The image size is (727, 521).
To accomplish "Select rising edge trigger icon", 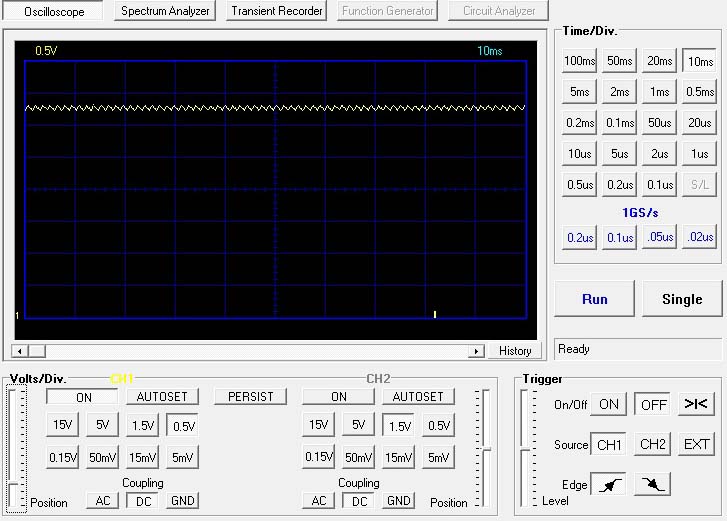I will coord(608,484).
